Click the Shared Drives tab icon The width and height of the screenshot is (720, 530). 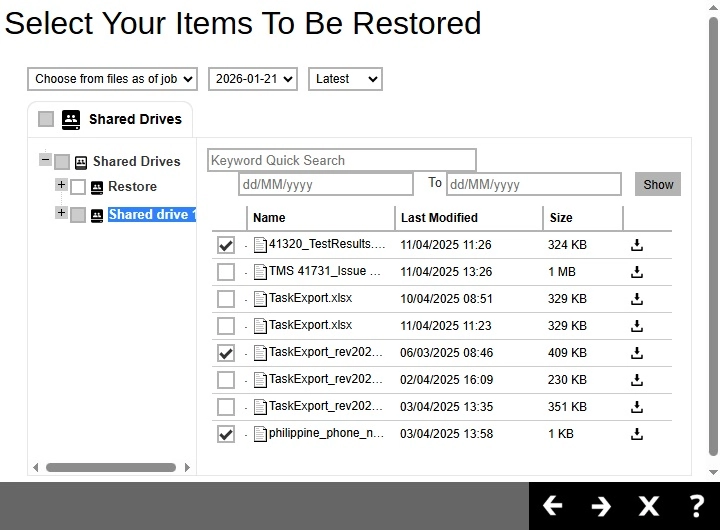71,119
